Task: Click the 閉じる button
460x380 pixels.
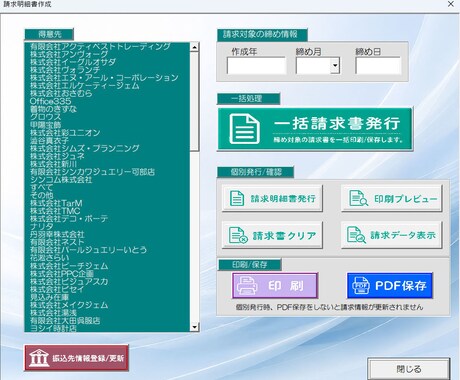Action: coord(409,369)
